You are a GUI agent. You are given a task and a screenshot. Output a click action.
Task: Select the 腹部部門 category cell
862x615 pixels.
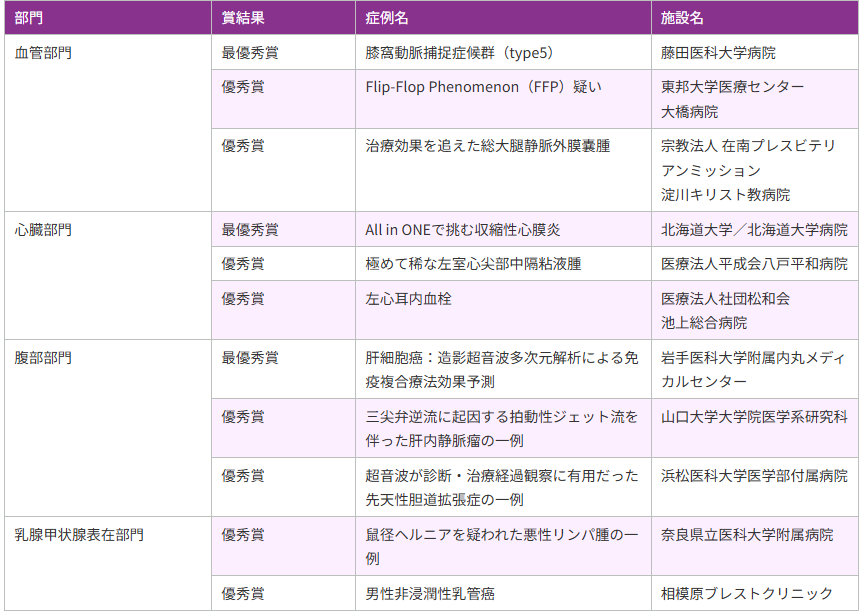[43, 358]
